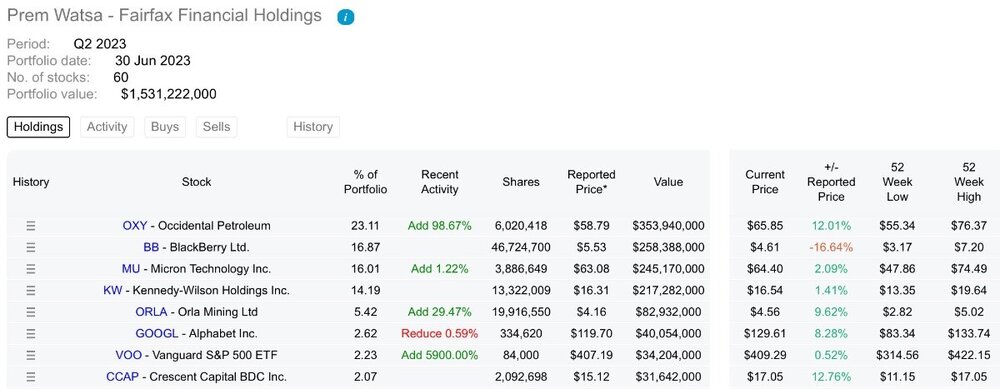Open OXY Occidental Petroleum stock link
Viewport: 1000px width, 389px height.
(x=196, y=226)
